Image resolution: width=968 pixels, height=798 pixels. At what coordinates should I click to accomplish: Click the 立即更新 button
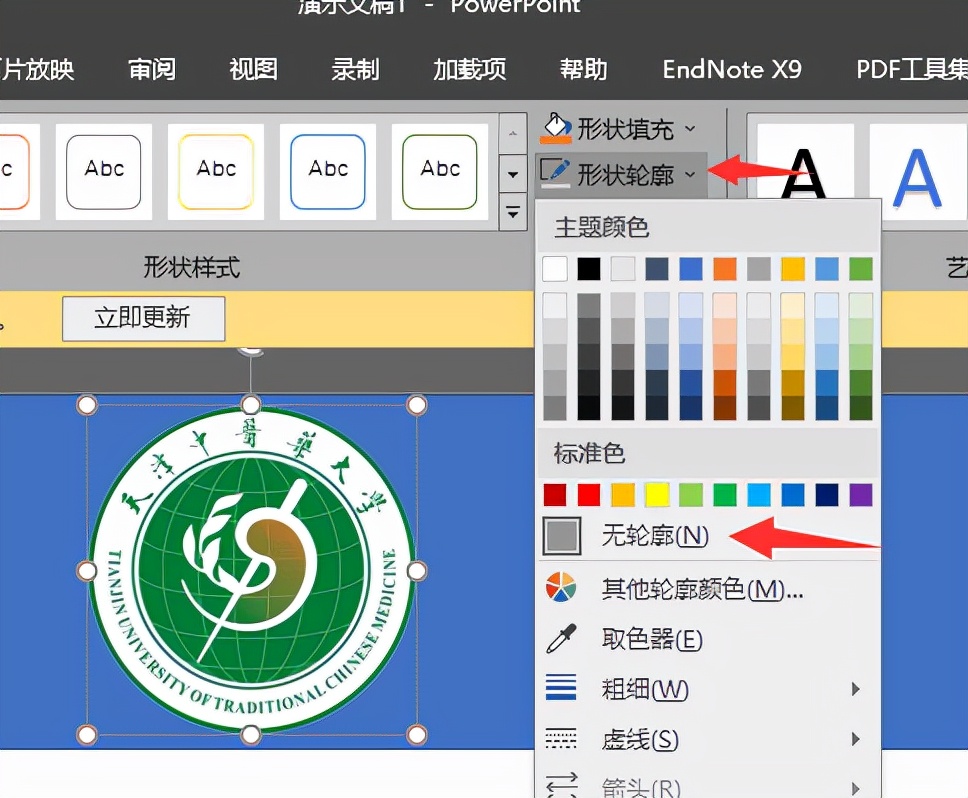coord(143,318)
